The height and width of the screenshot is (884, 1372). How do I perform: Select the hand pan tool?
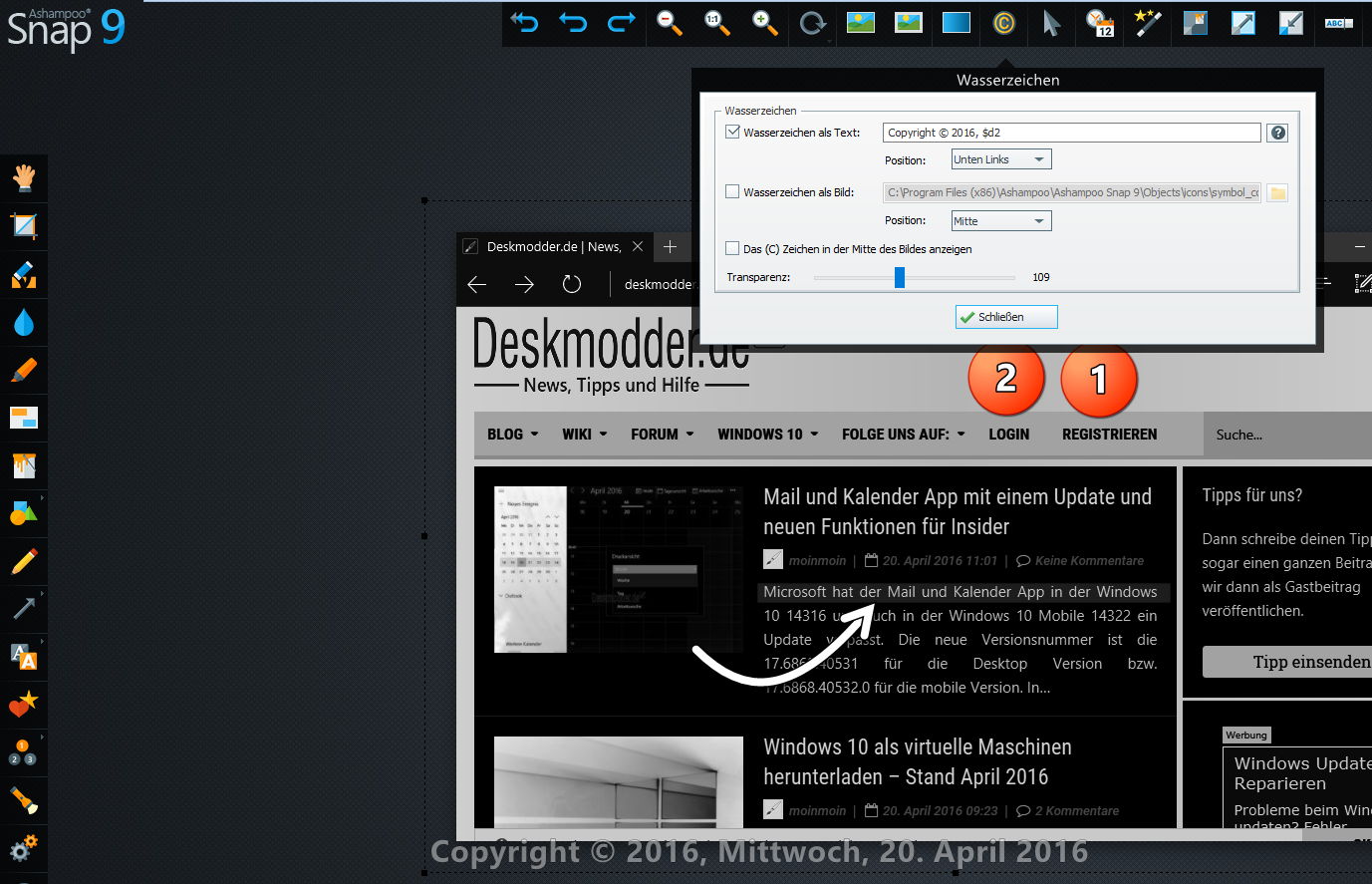pyautogui.click(x=24, y=178)
